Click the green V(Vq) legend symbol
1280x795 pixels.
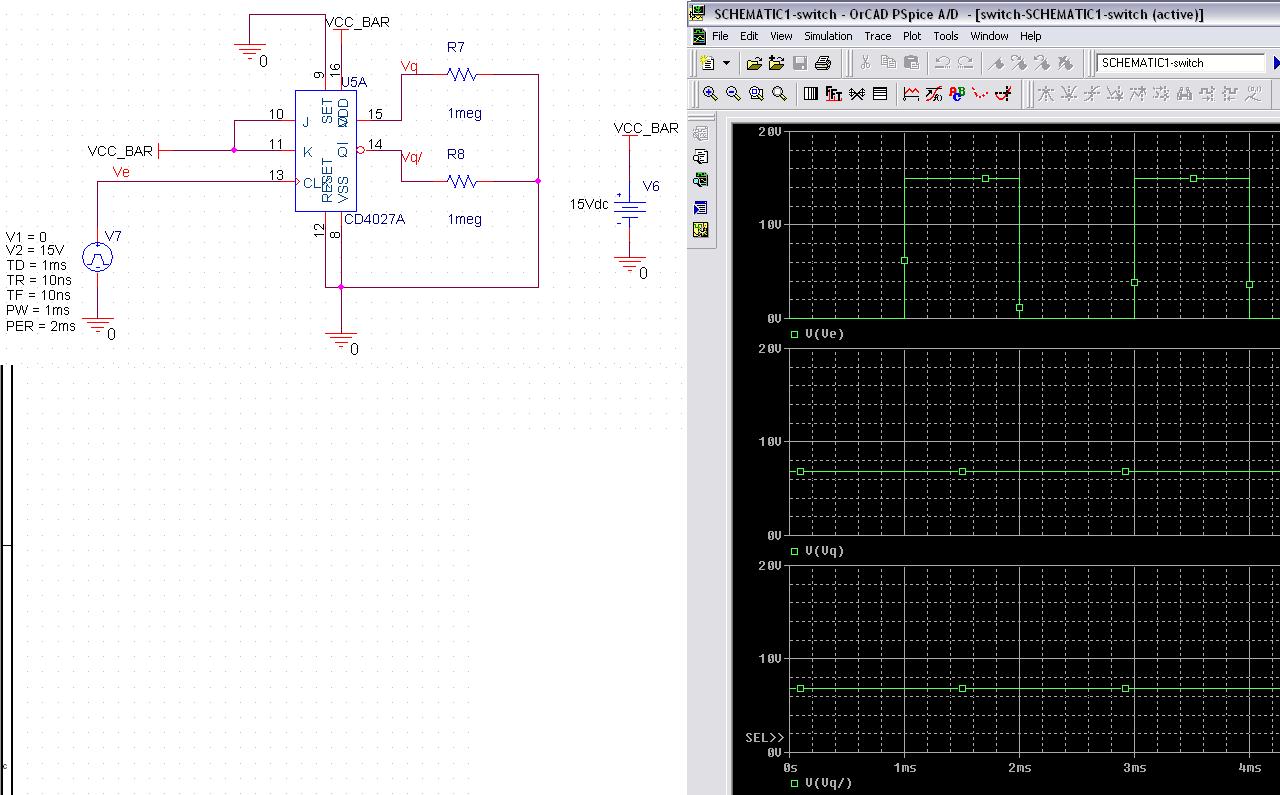click(x=795, y=551)
